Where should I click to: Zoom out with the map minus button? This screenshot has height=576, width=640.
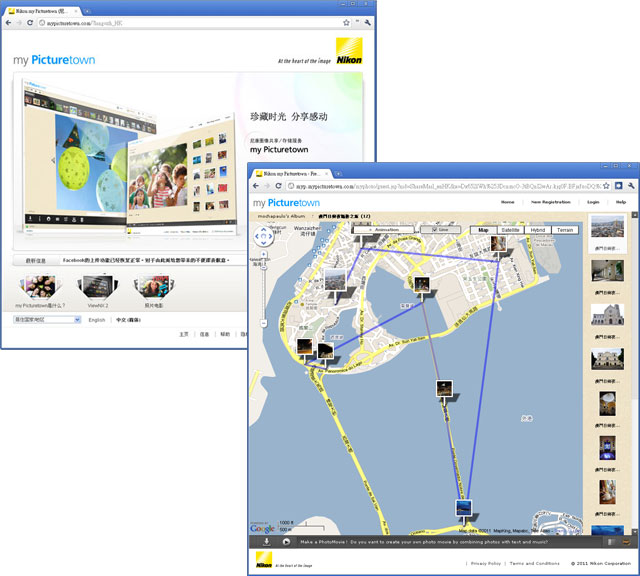coord(264,323)
